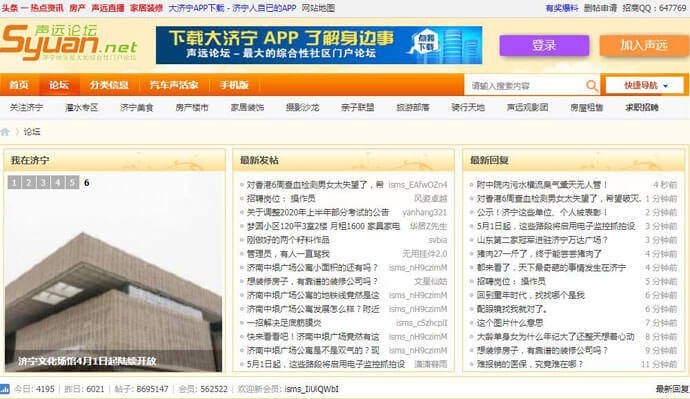Viewport: 690px width, 399px height.
Task: Open the 关注济宁 sub-forum link
Action: 26,107
